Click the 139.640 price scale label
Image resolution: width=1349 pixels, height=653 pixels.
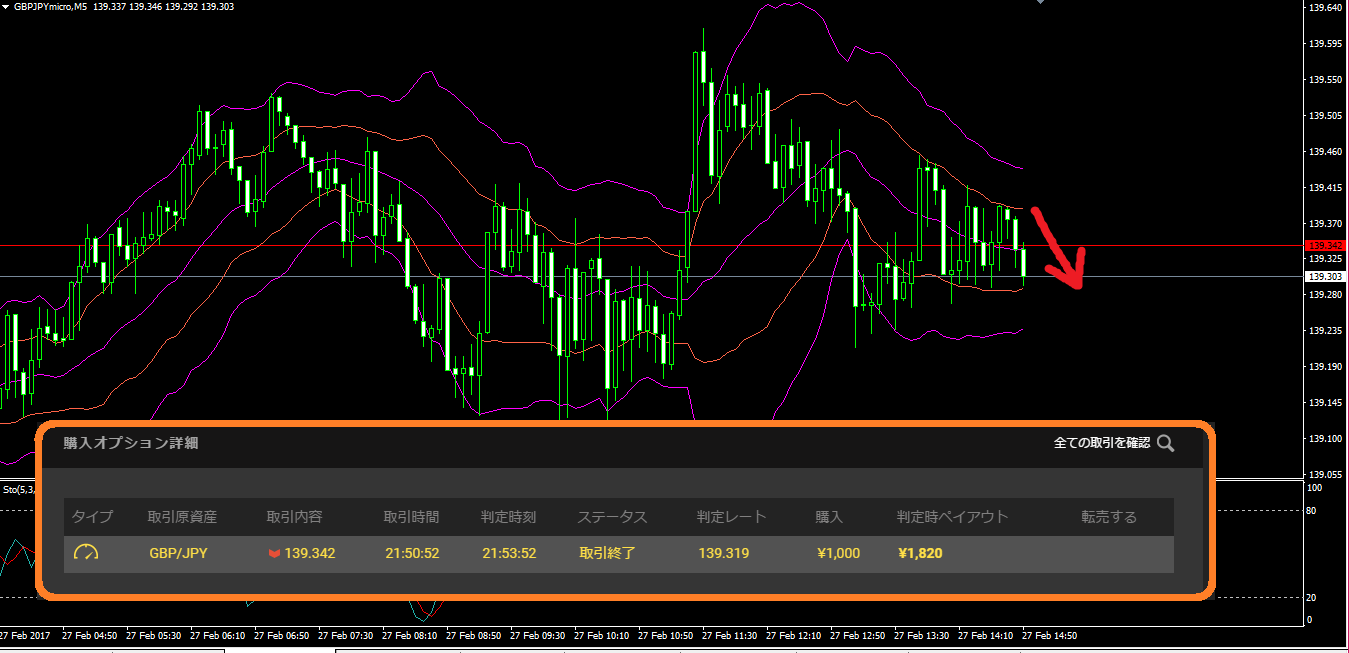(1325, 8)
